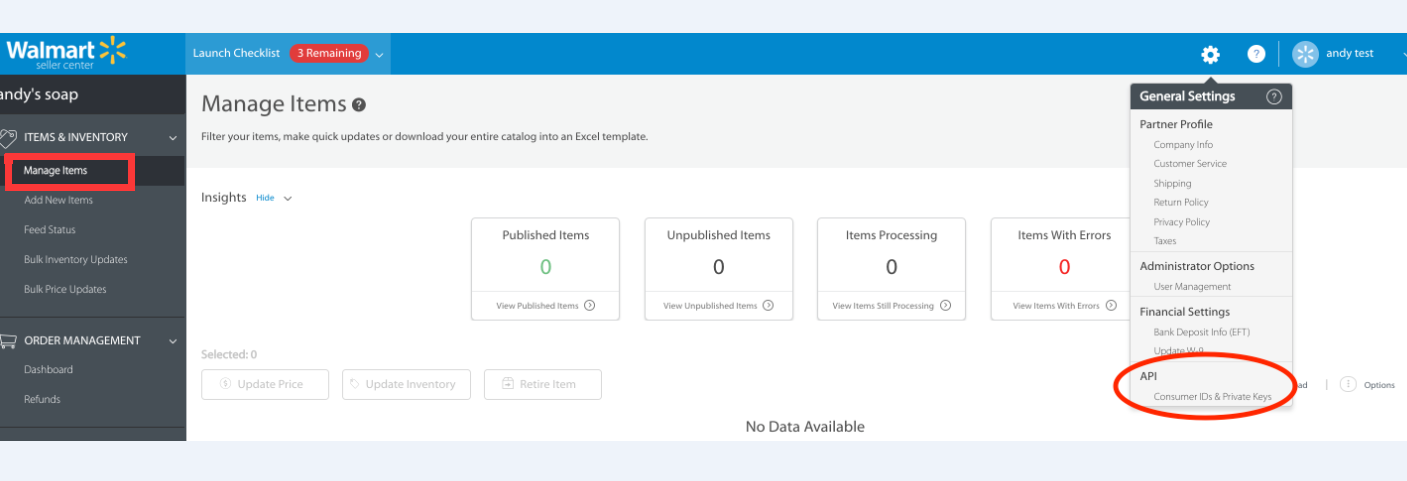
Task: Open Shipping settings
Action: coord(1172,184)
